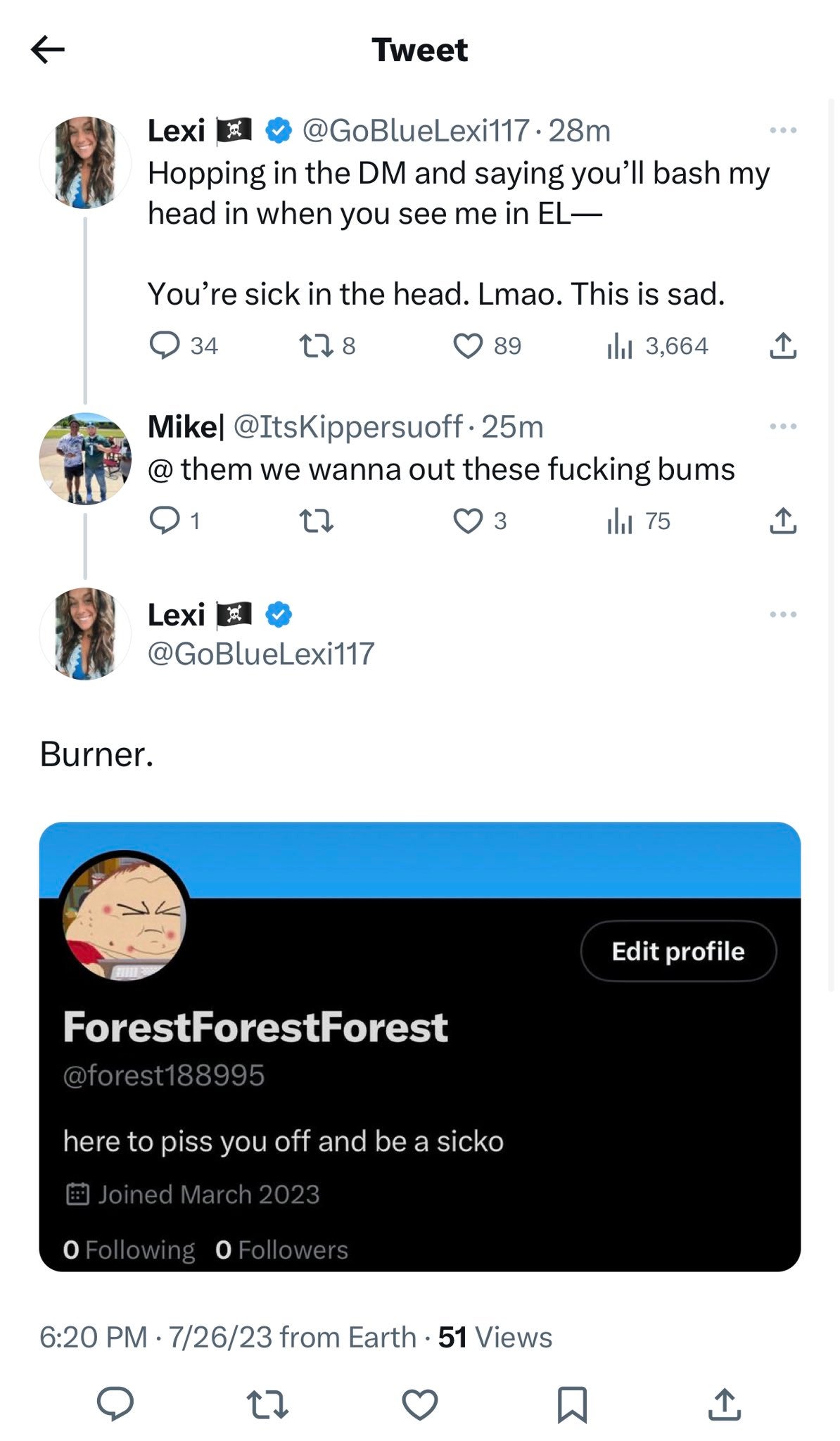Viewport: 840px width, 1441px height.
Task: Share the main tweet via bottom bar
Action: (x=724, y=1404)
